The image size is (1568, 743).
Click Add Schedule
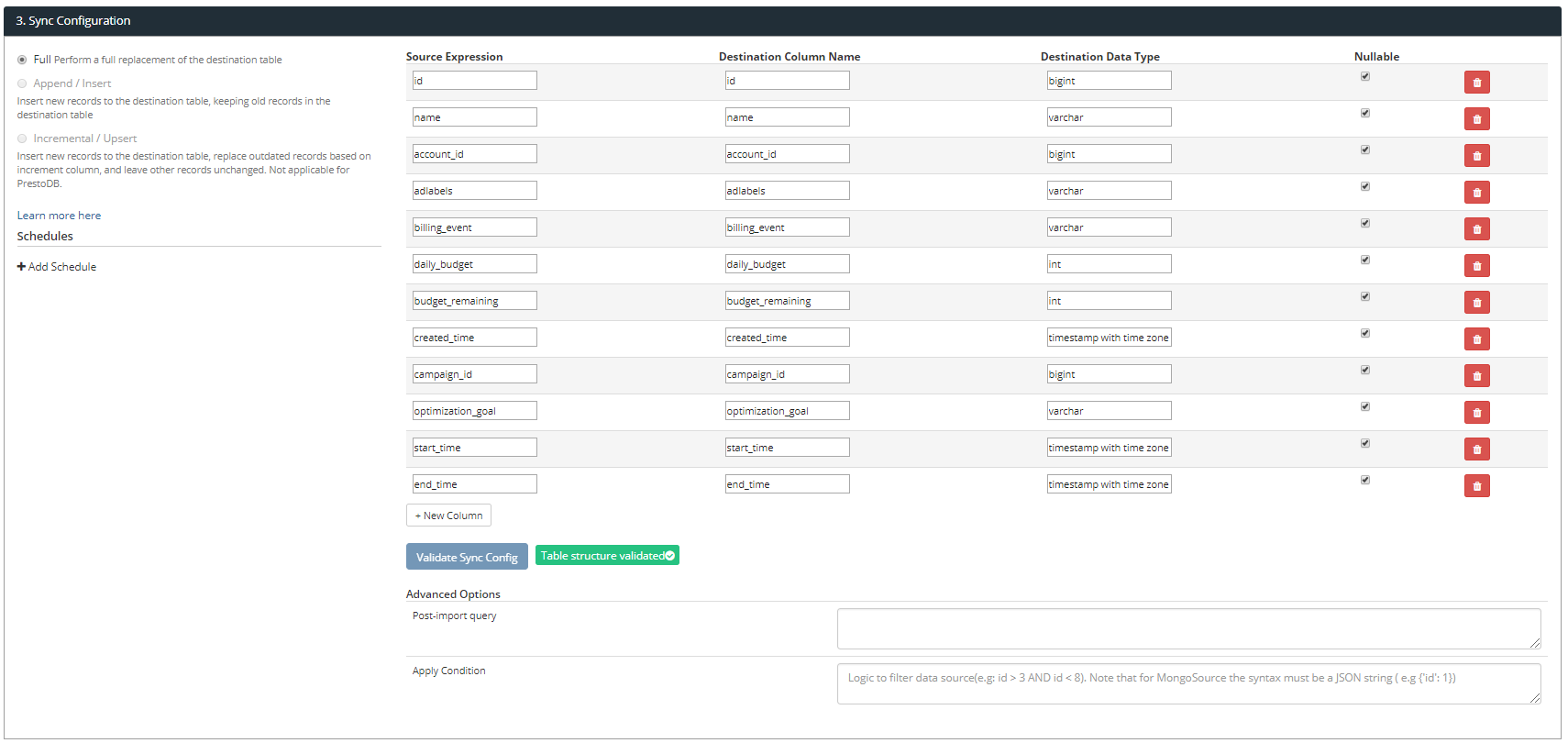tap(57, 267)
